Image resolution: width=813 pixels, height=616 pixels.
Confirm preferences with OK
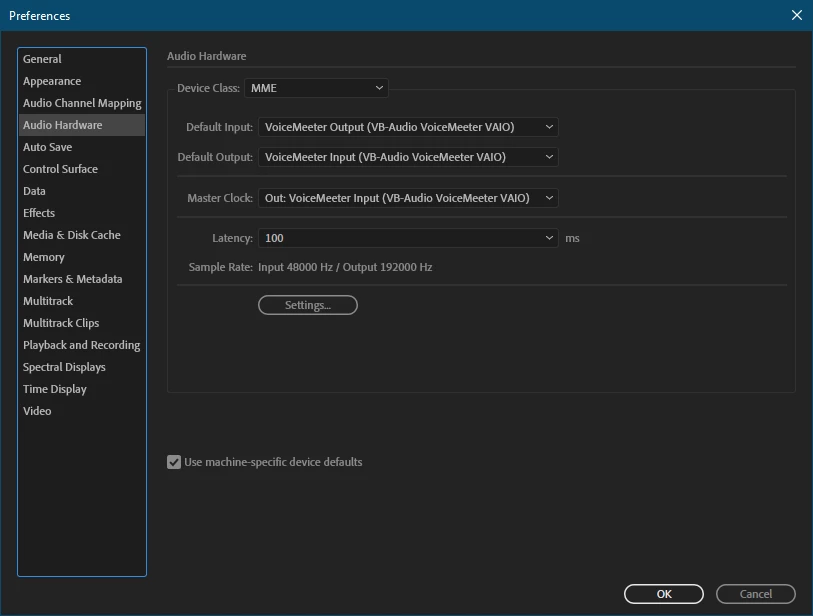[x=664, y=594]
